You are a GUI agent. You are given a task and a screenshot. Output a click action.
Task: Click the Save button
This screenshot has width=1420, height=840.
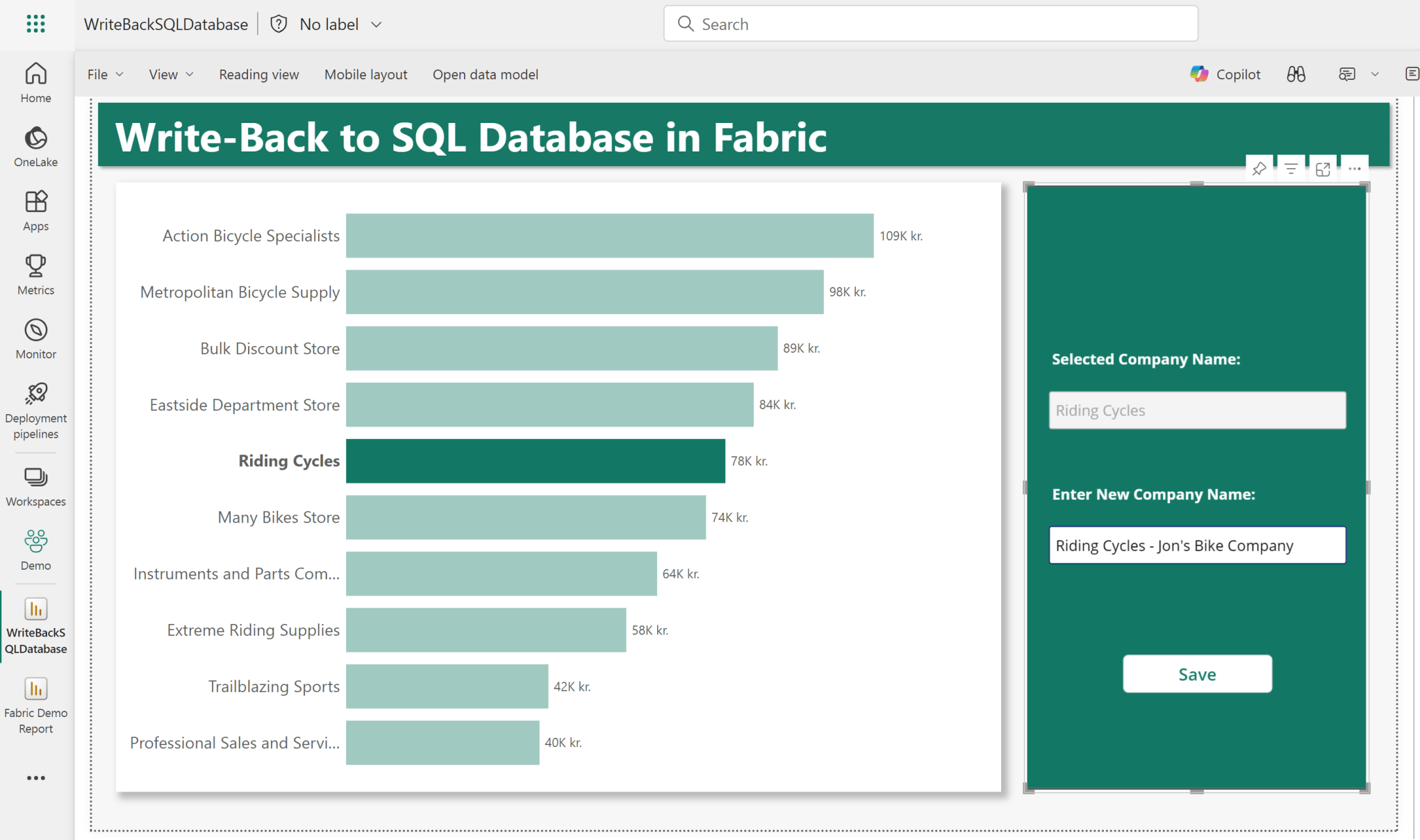pos(1197,673)
